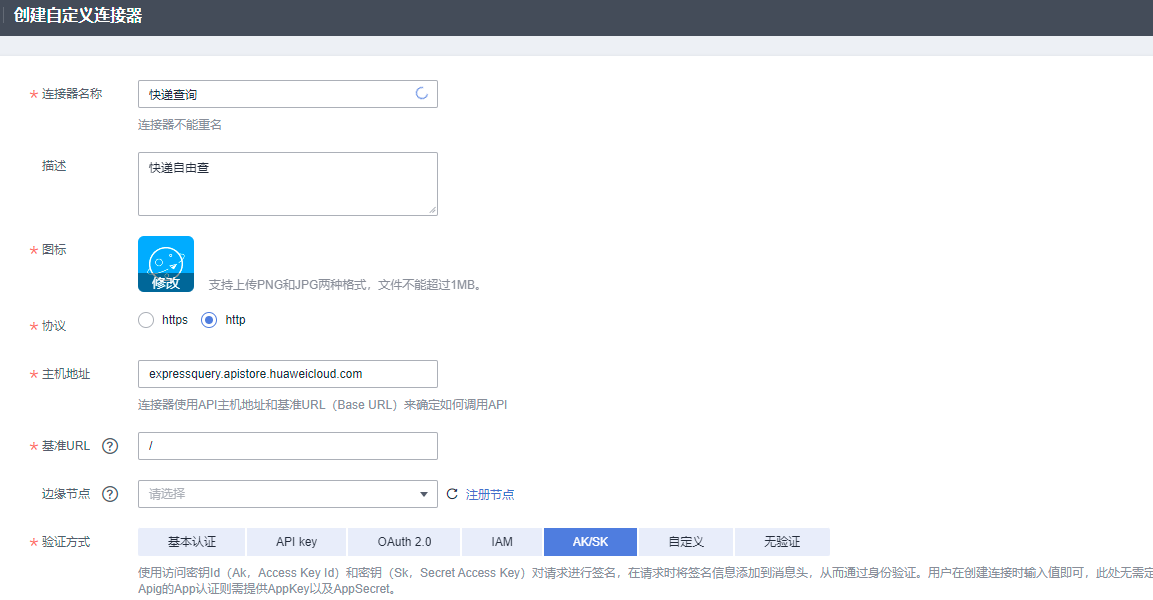The height and width of the screenshot is (600, 1153).
Task: Click the 验证方式 field label
Action: (66, 542)
